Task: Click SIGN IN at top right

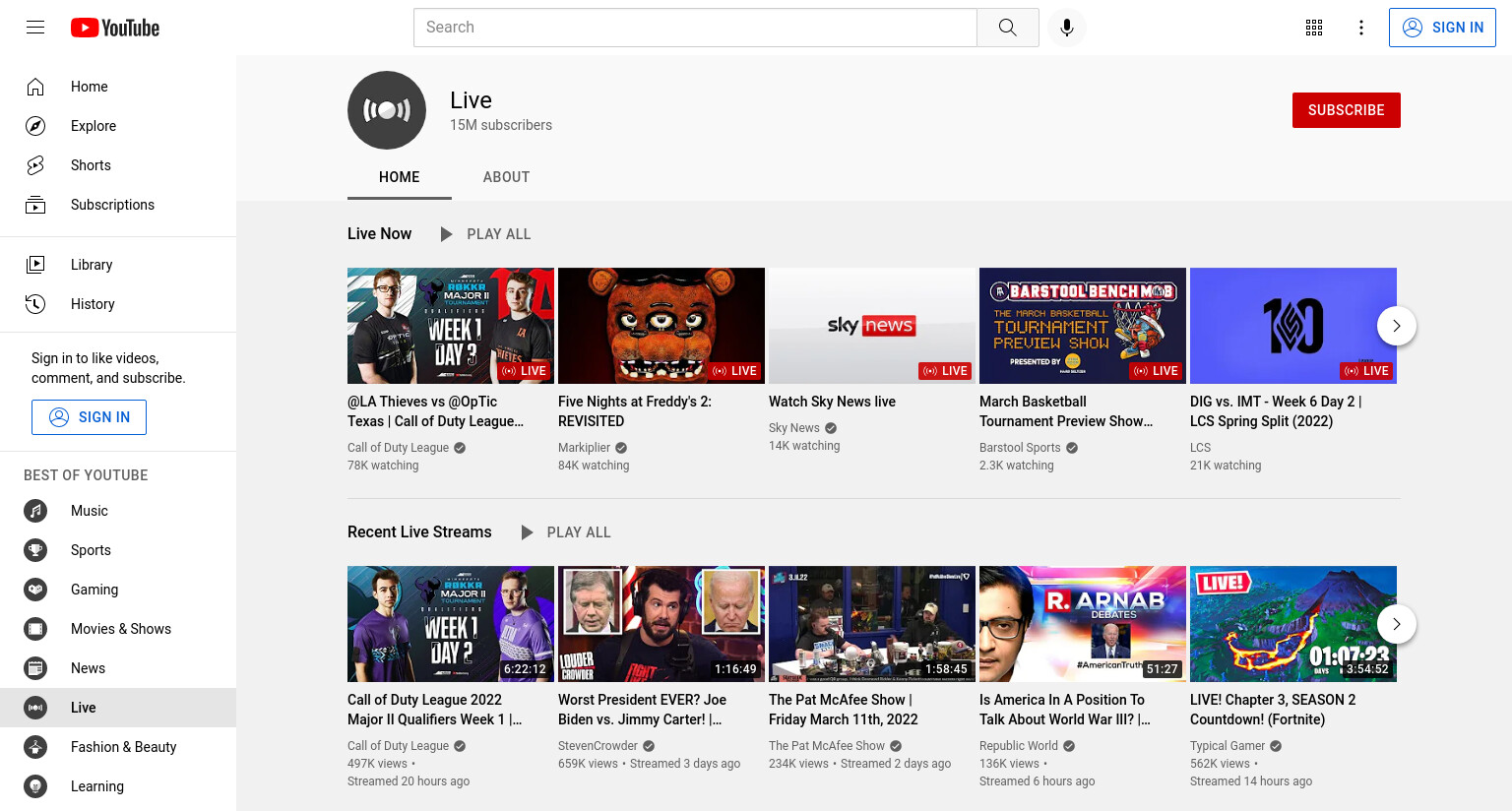Action: point(1442,28)
